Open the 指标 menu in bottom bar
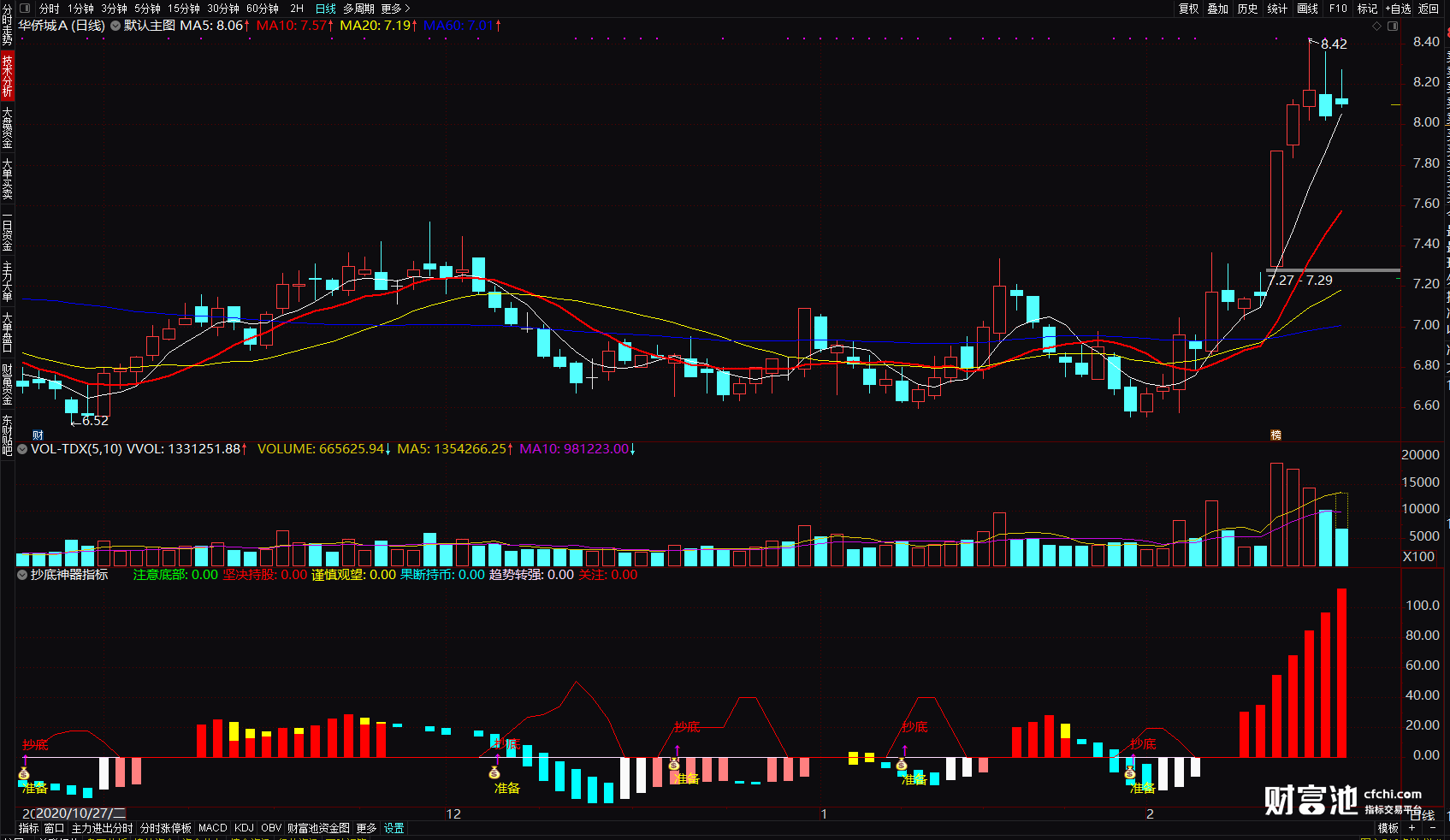1450x840 pixels. pos(29,828)
